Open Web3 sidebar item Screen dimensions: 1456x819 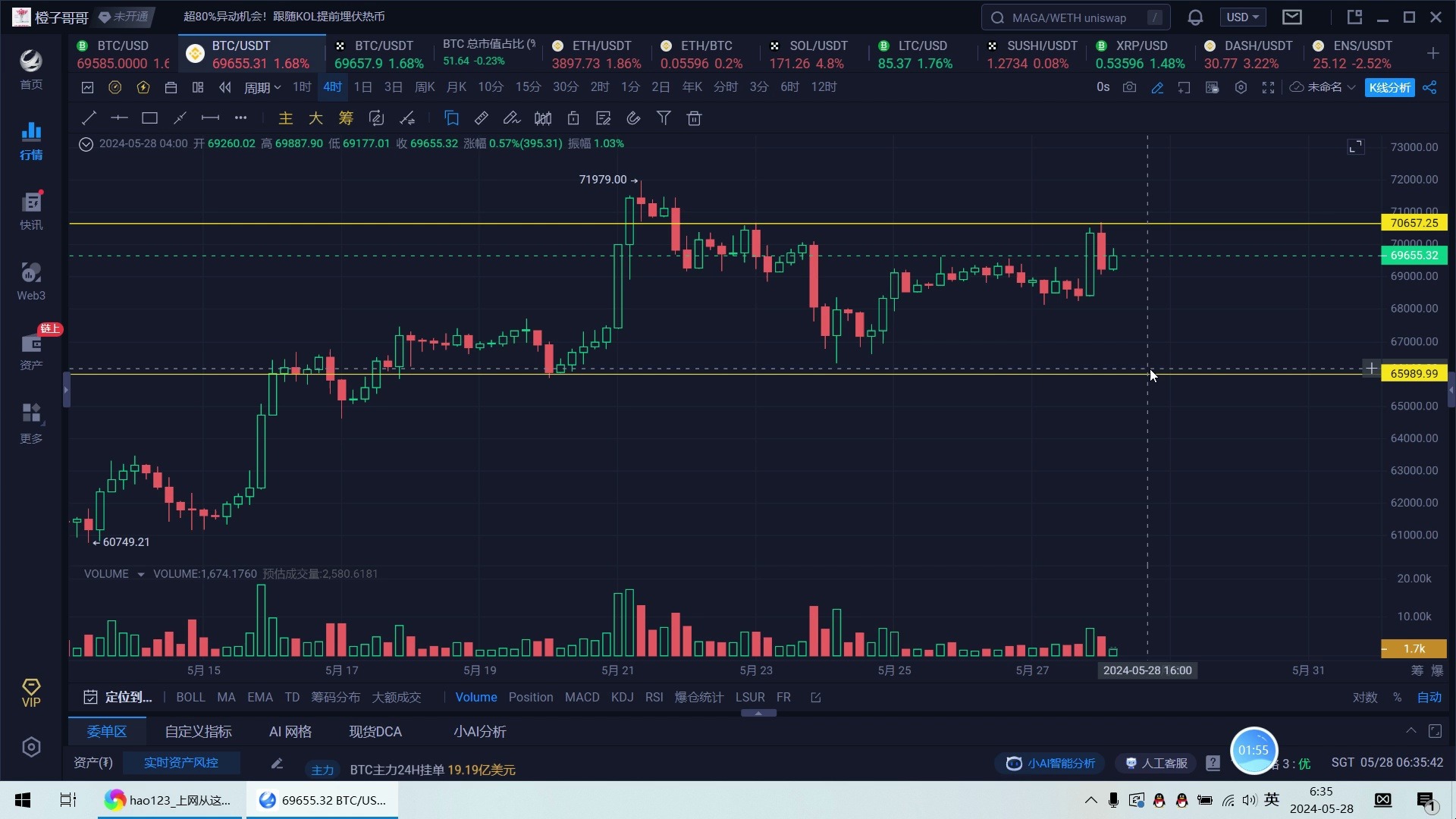click(x=31, y=281)
